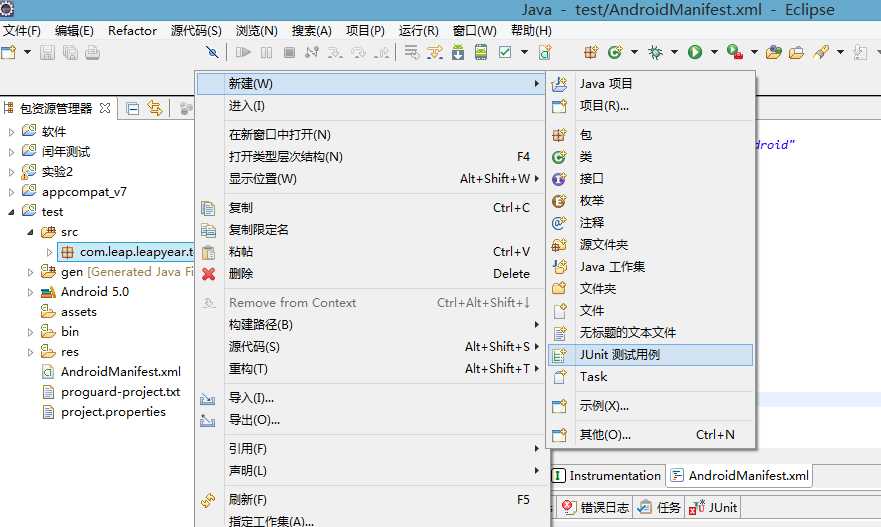Select project.properties in the tree
Screen dimensions: 881x527
pos(113,412)
